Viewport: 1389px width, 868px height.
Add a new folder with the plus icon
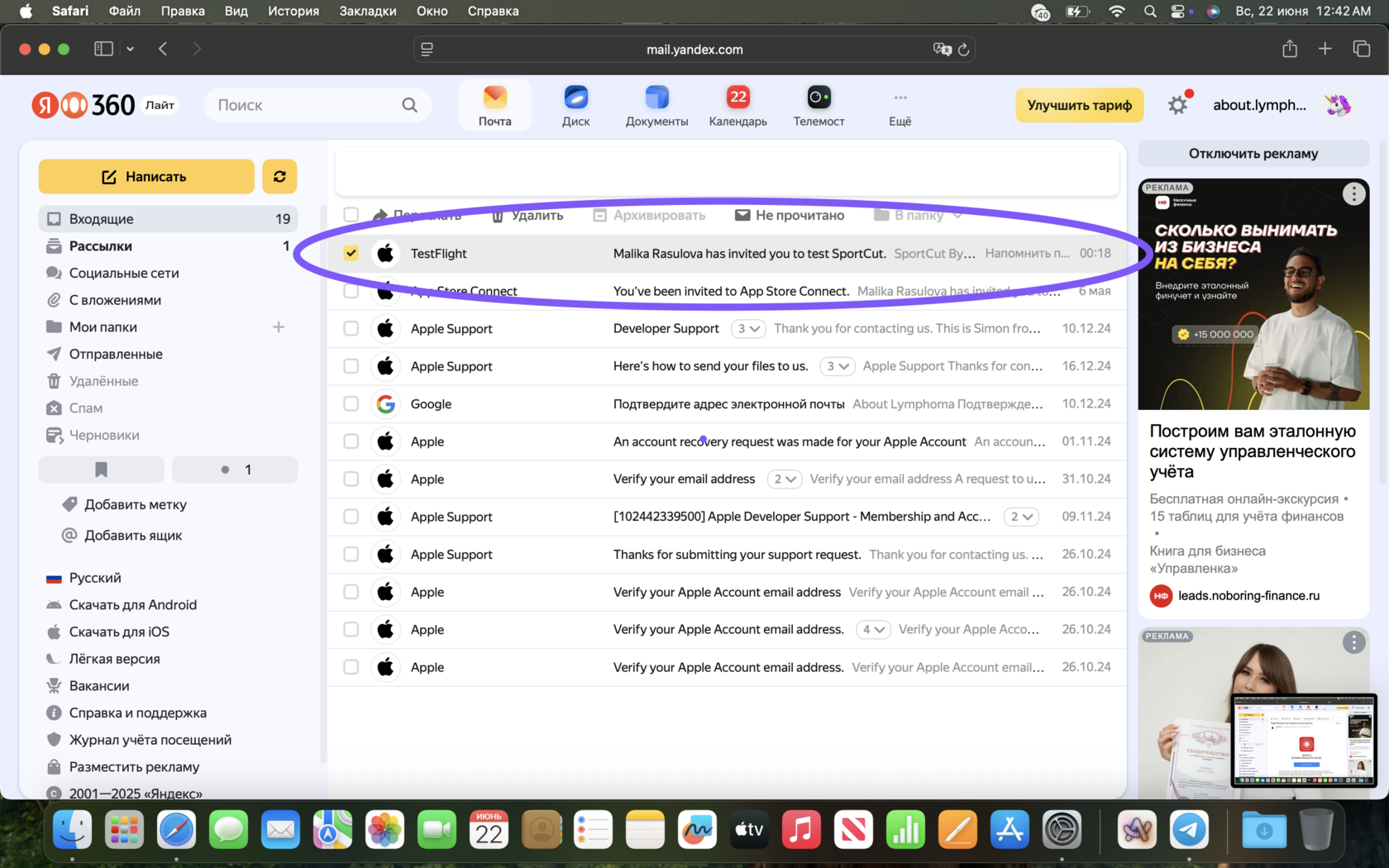click(279, 327)
